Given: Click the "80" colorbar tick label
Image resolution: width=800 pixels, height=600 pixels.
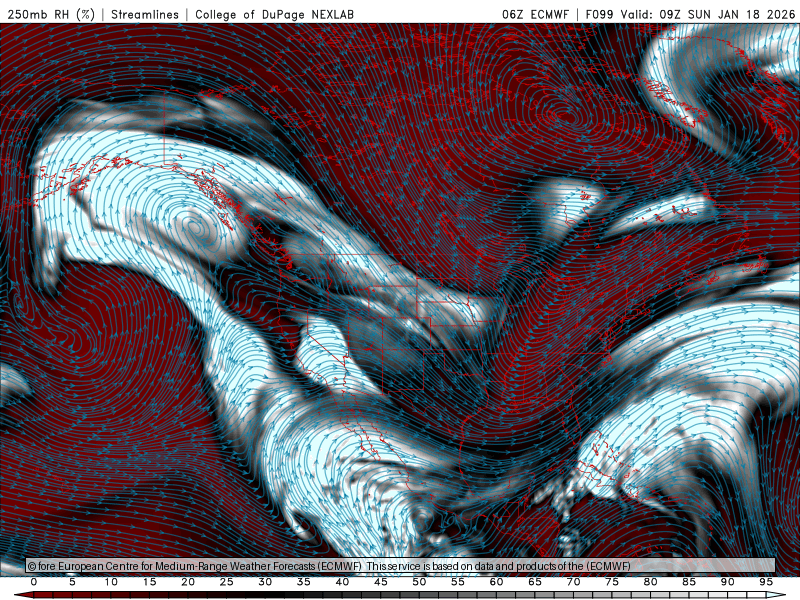Looking at the screenshot, I should pyautogui.click(x=650, y=582).
